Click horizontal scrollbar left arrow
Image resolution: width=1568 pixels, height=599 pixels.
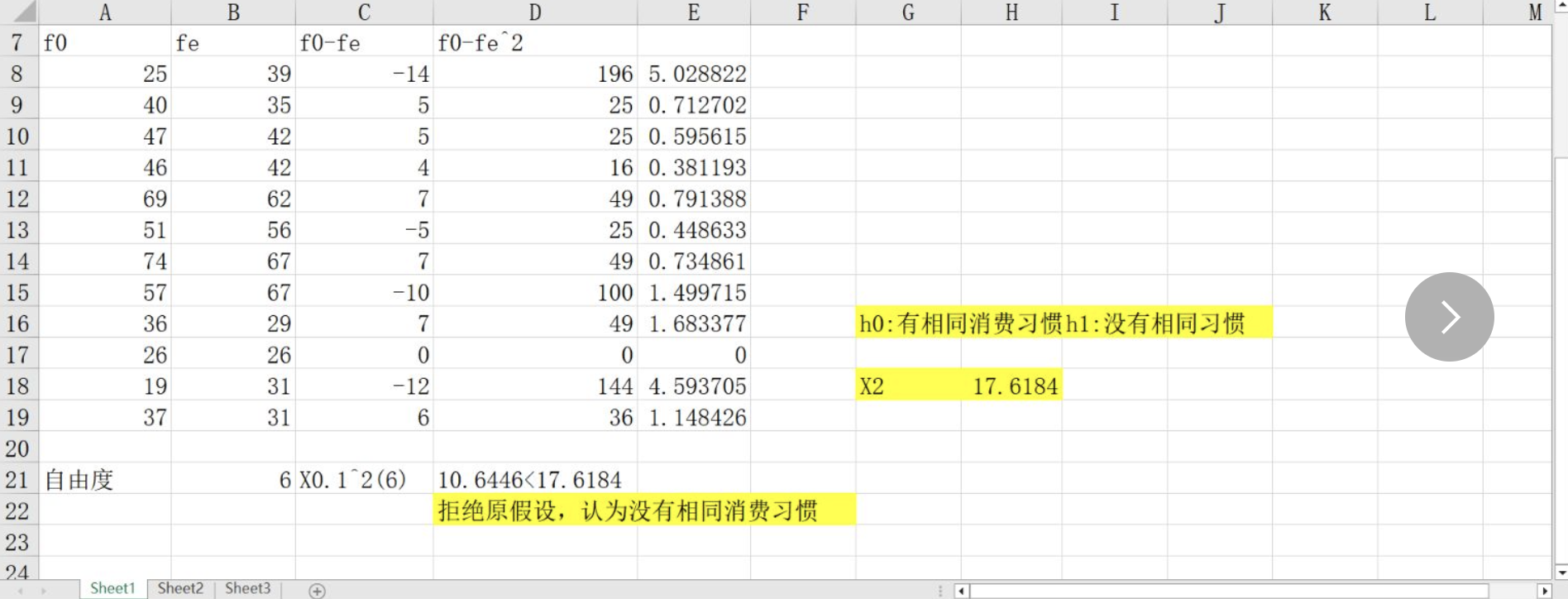961,591
